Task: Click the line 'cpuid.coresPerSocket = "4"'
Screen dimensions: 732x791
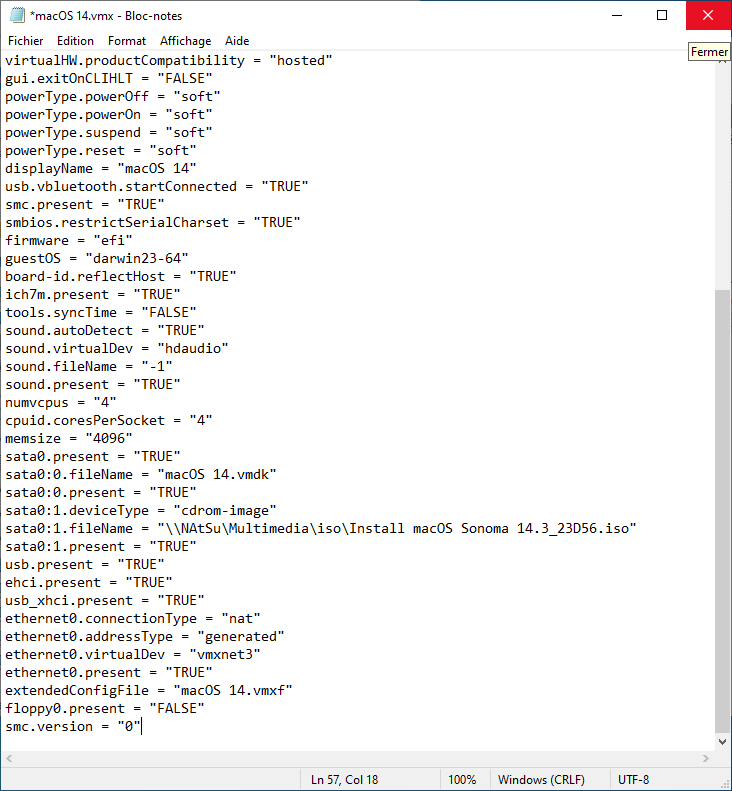Action: [x=108, y=420]
